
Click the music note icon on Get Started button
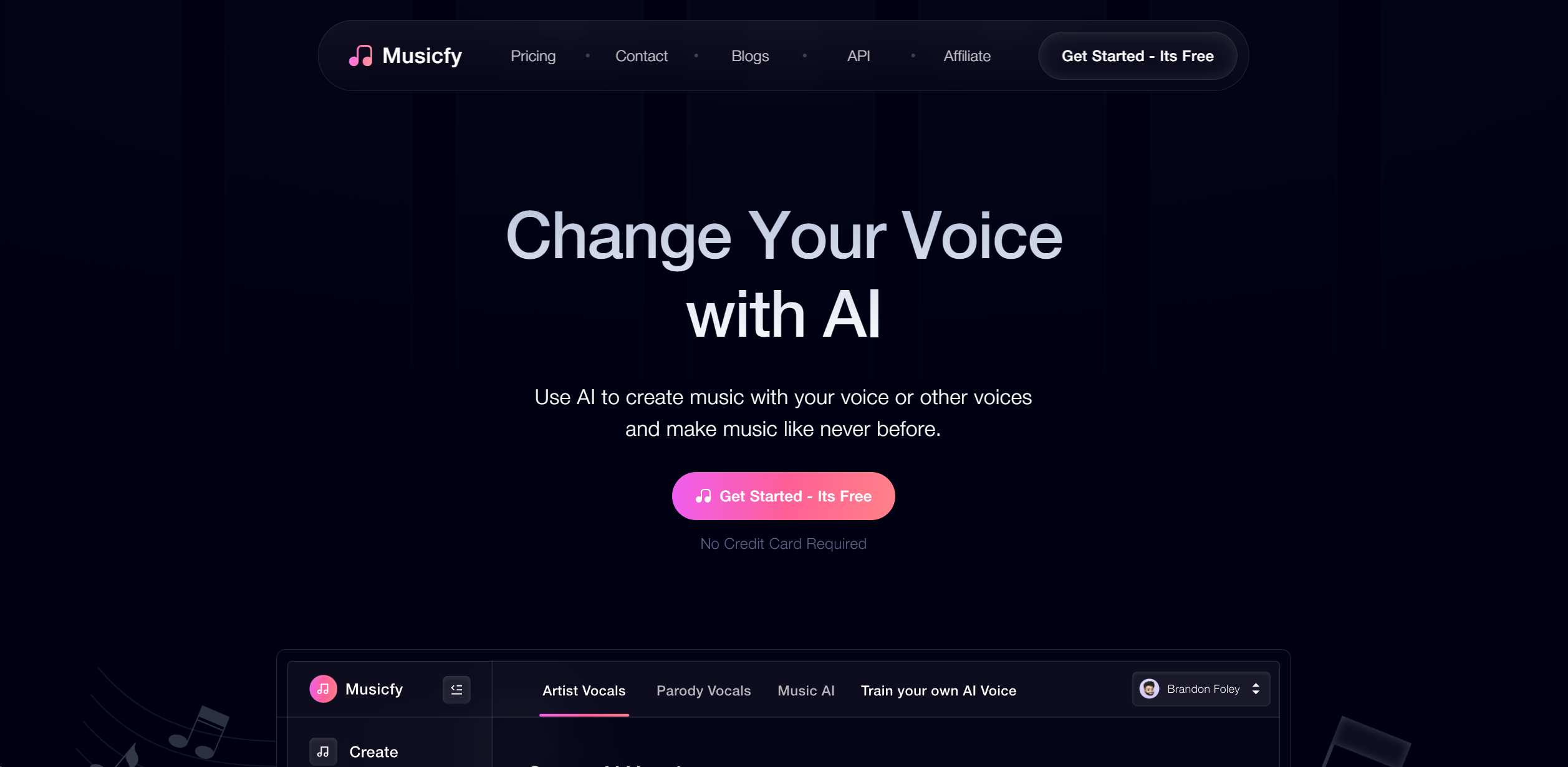(x=703, y=496)
